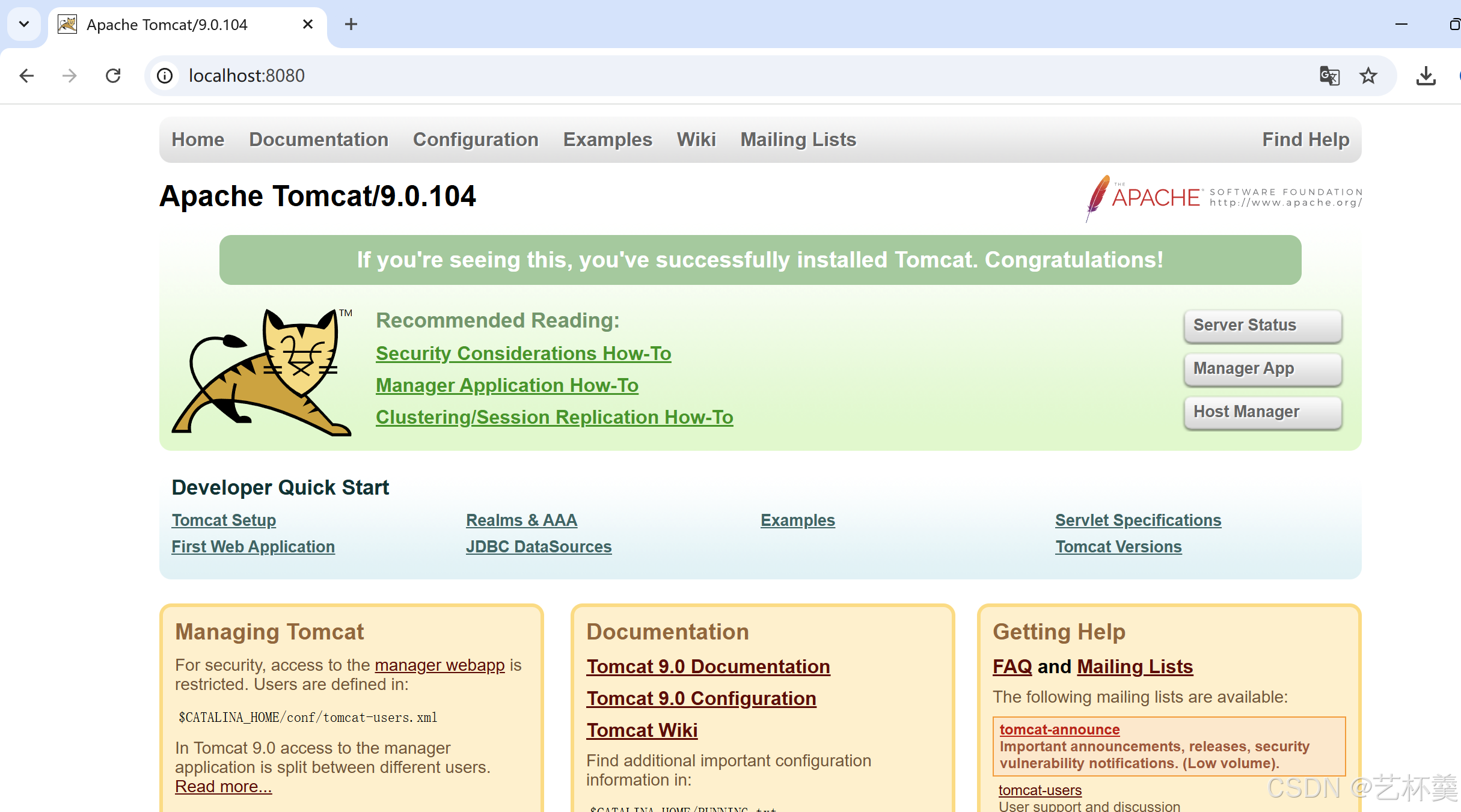This screenshot has height=812, width=1461.
Task: Bookmark page with the star icon
Action: click(x=1368, y=76)
